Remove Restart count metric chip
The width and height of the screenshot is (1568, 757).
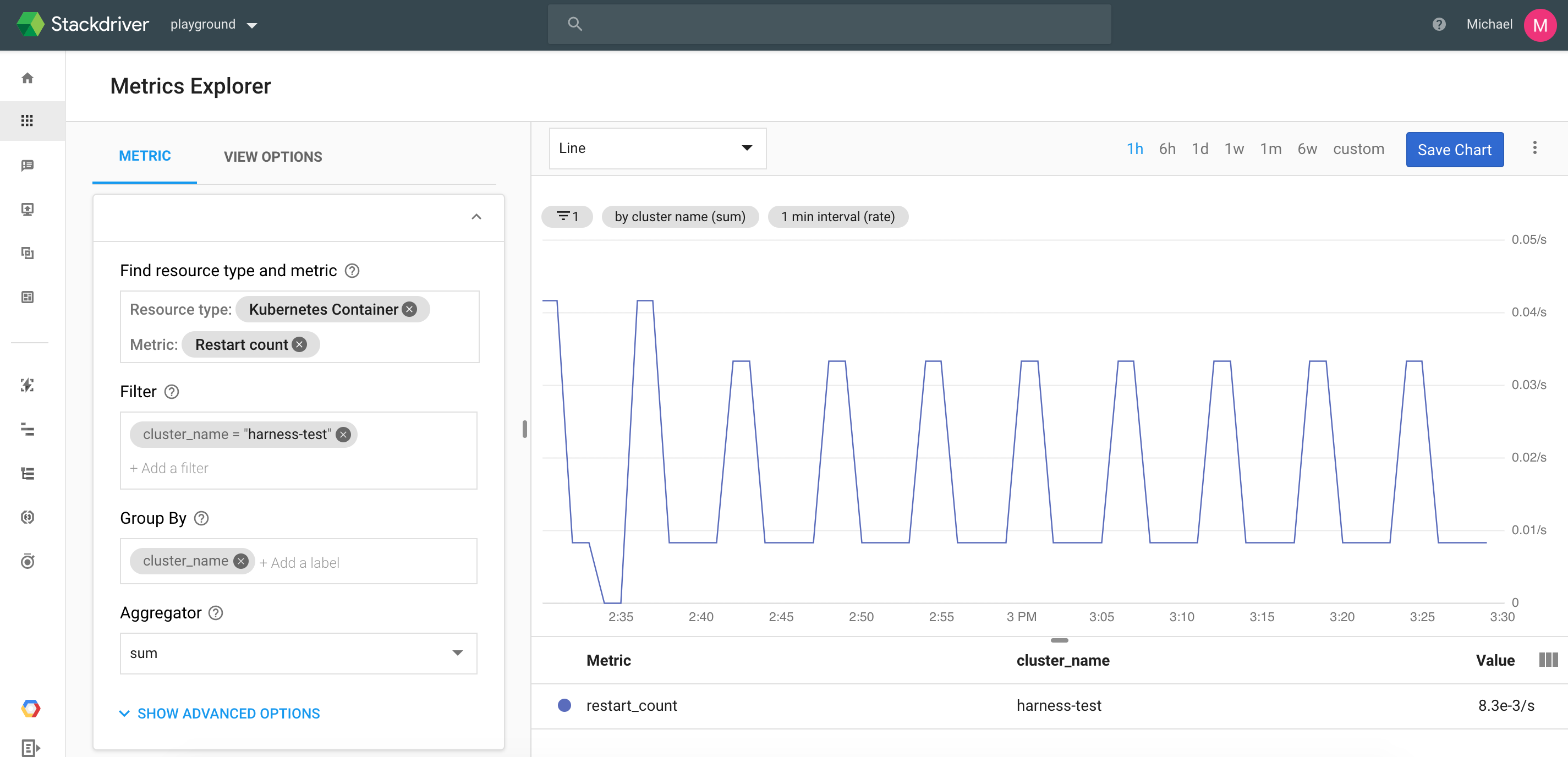click(x=299, y=344)
